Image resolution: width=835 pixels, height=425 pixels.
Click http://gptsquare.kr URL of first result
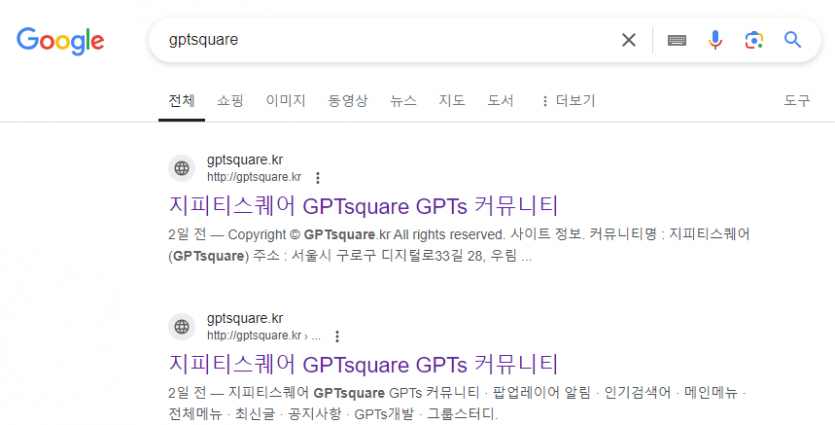tap(254, 177)
